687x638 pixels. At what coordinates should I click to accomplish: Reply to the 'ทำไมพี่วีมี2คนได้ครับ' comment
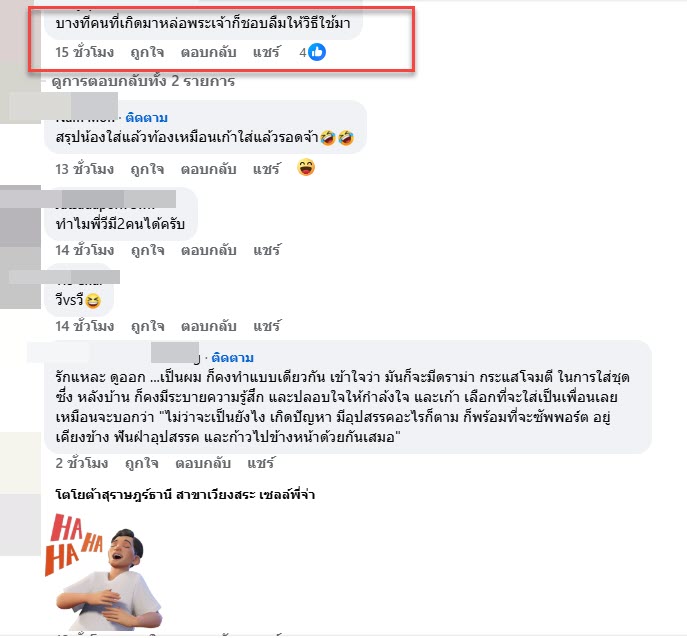pos(209,250)
